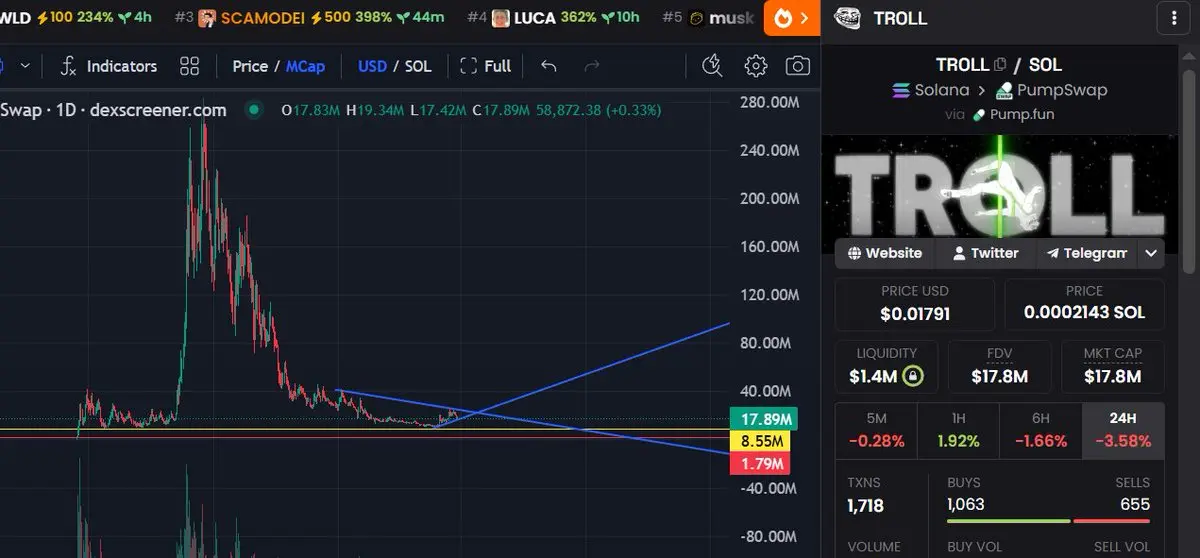Open the chart interval dropdown chevron
The width and height of the screenshot is (1200, 558).
pyautogui.click(x=25, y=66)
